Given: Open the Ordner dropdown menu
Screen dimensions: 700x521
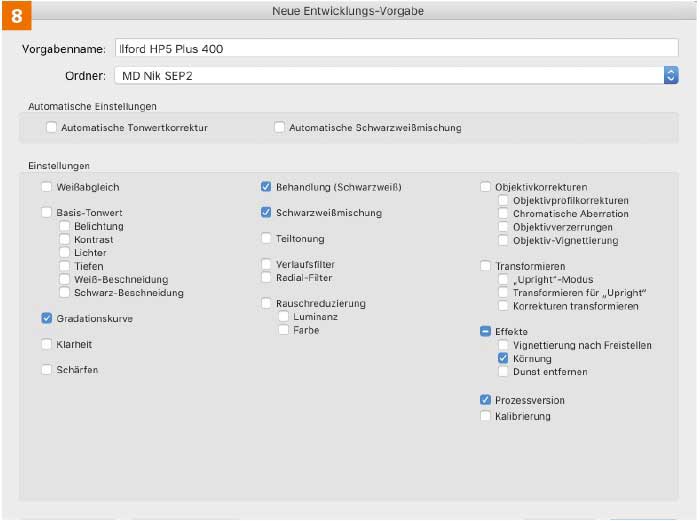Looking at the screenshot, I should point(670,75).
